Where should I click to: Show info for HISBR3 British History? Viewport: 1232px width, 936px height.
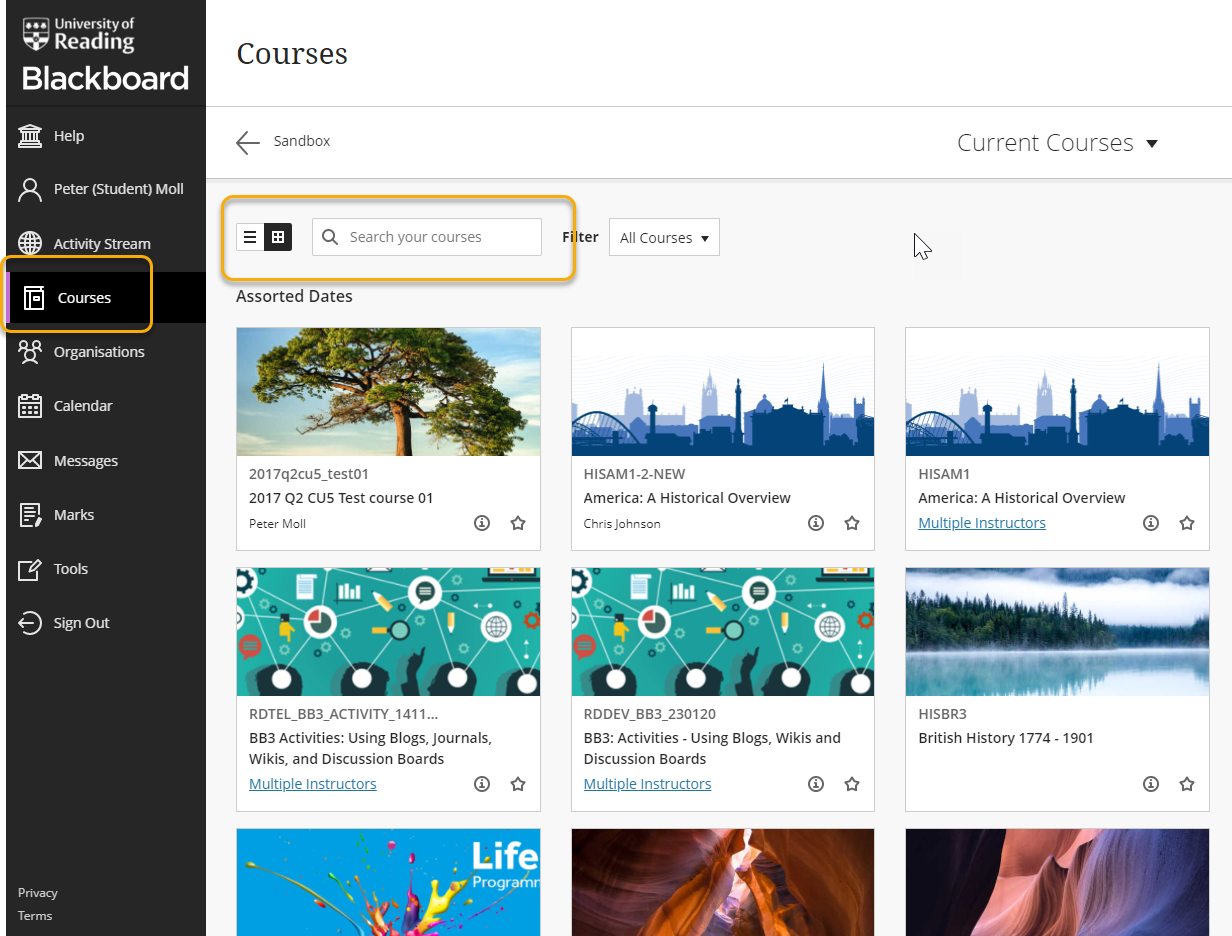click(x=1151, y=784)
